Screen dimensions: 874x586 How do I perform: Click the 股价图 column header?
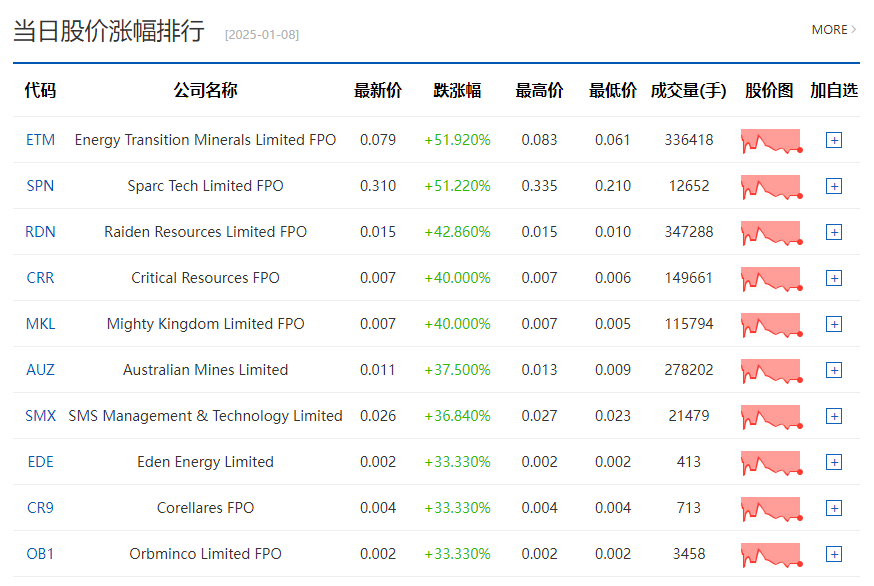click(x=769, y=90)
